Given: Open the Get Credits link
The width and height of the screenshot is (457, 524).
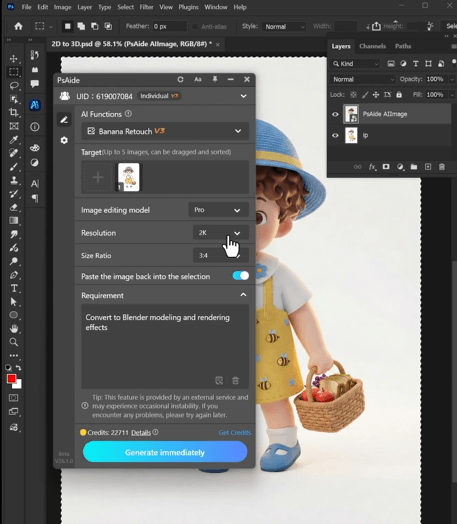Looking at the screenshot, I should 235,432.
